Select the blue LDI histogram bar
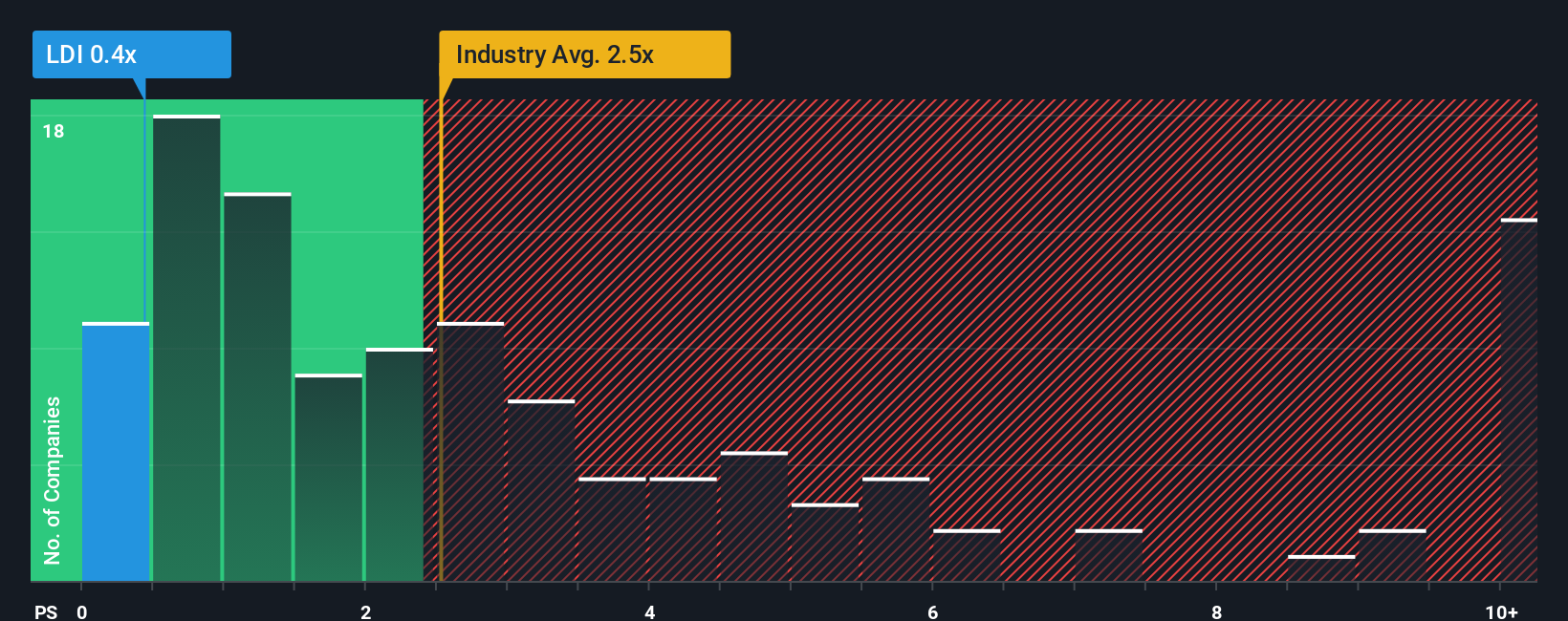Image resolution: width=1568 pixels, height=621 pixels. (x=116, y=452)
